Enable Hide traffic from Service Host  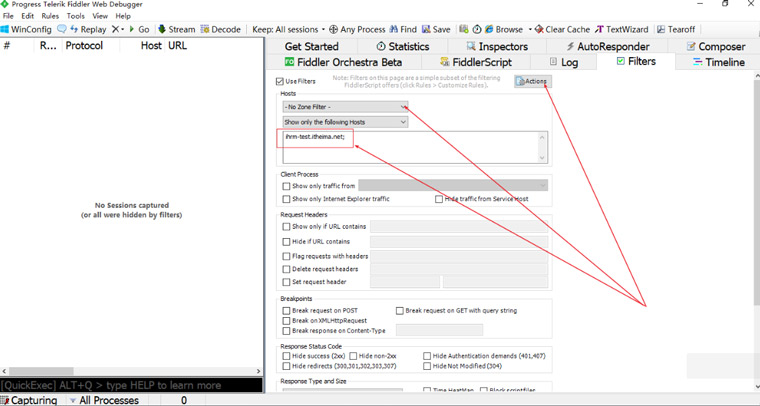(439, 199)
